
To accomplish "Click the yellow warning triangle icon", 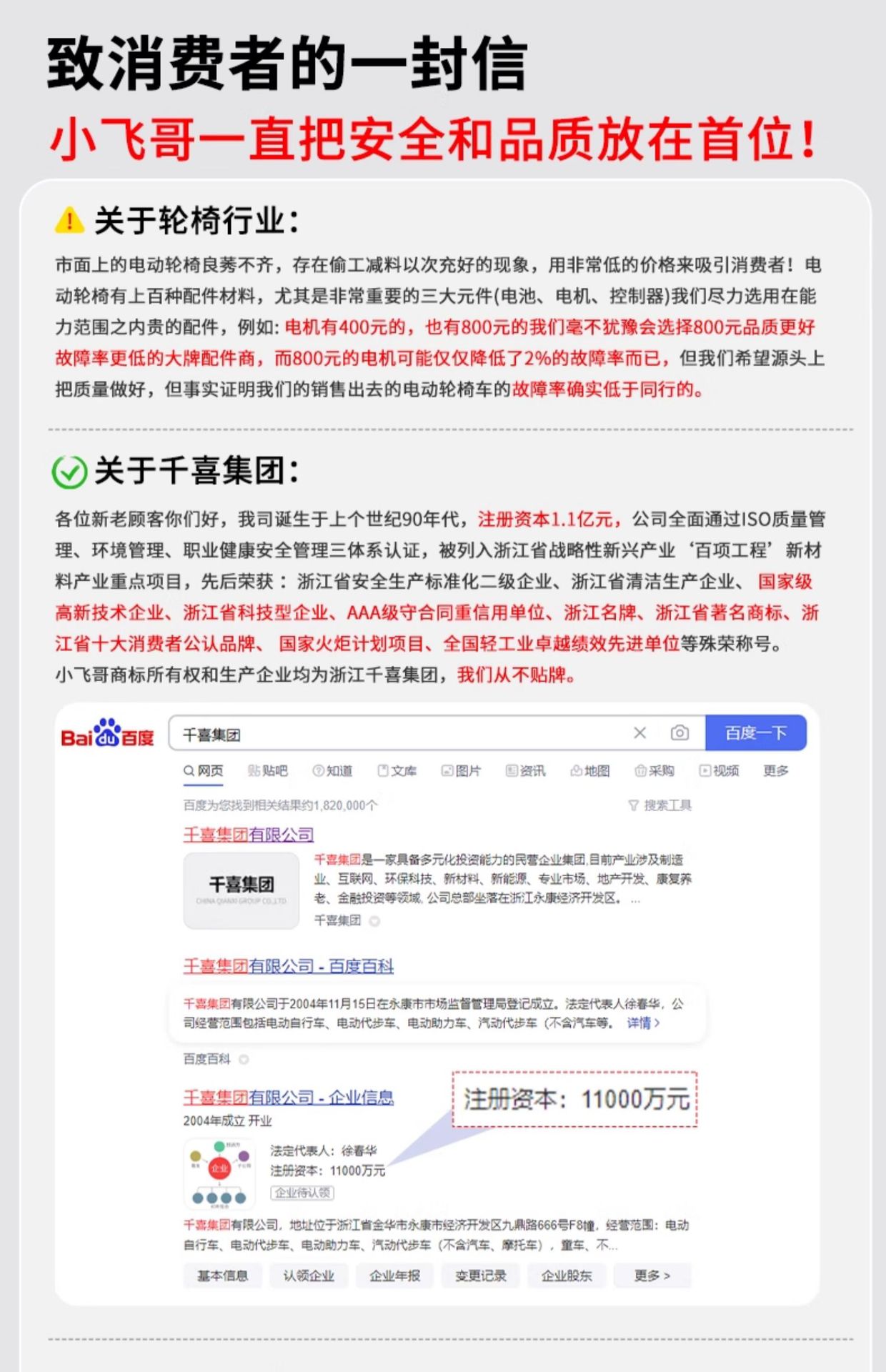I will pos(69,220).
